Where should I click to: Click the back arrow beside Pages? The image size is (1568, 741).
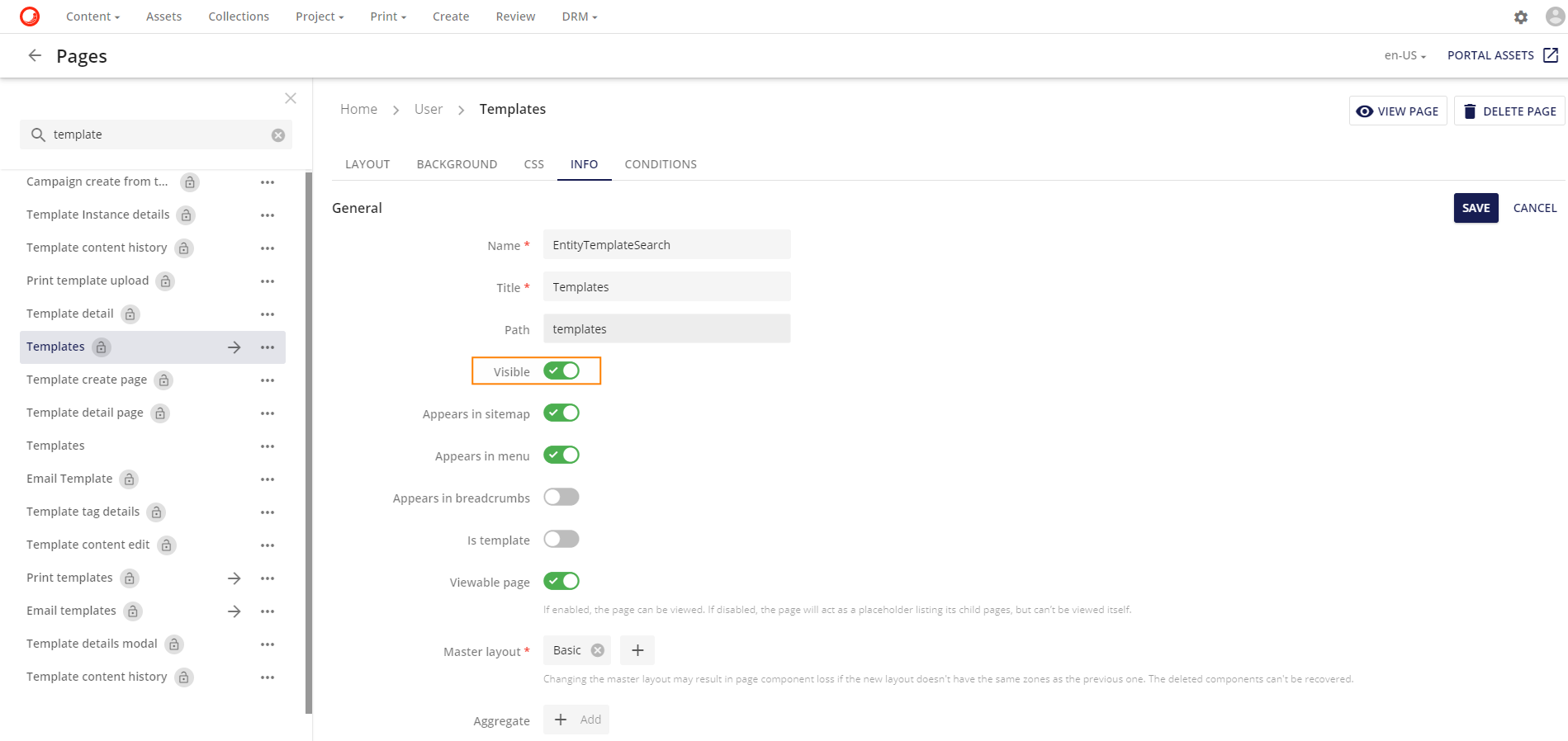[x=35, y=55]
